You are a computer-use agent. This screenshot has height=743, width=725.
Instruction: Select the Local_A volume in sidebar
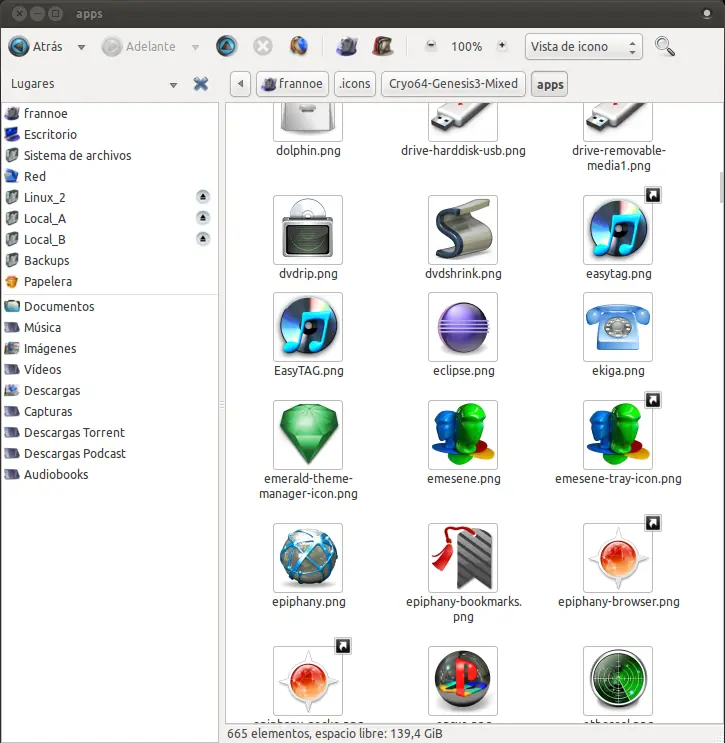110,218
